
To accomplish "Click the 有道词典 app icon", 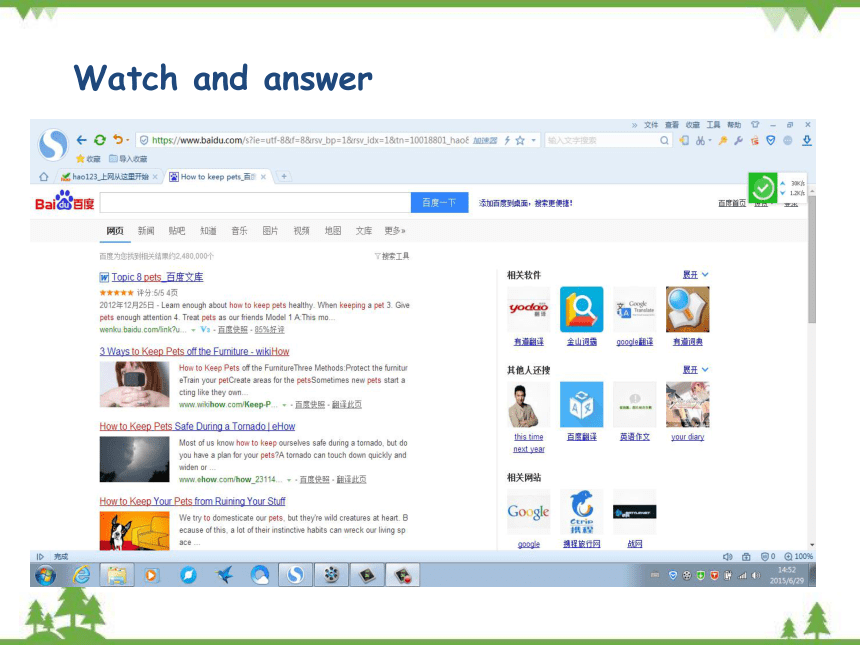I will 687,309.
